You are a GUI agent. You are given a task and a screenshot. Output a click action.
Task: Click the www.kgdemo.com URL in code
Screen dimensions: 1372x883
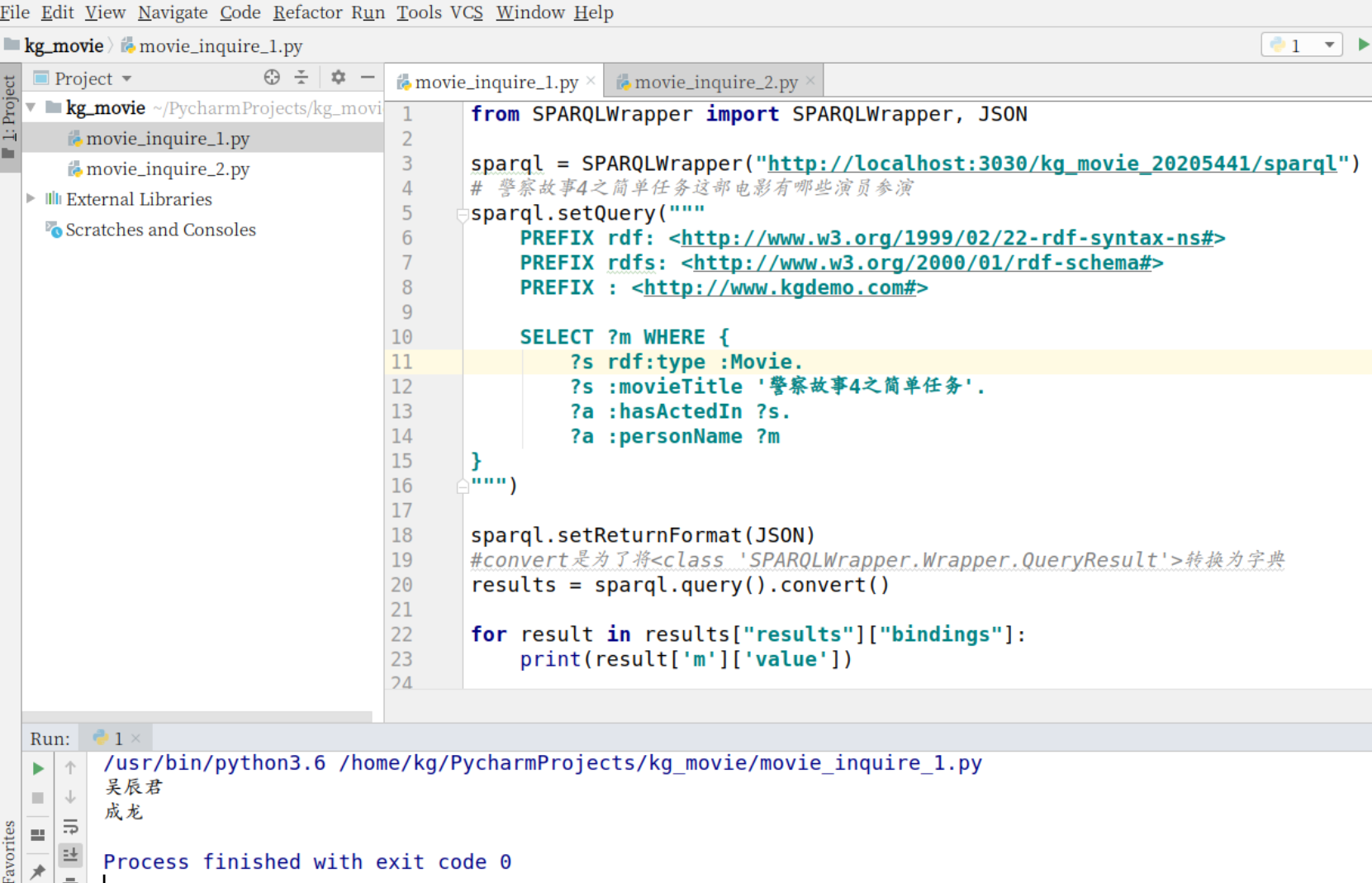(780, 287)
